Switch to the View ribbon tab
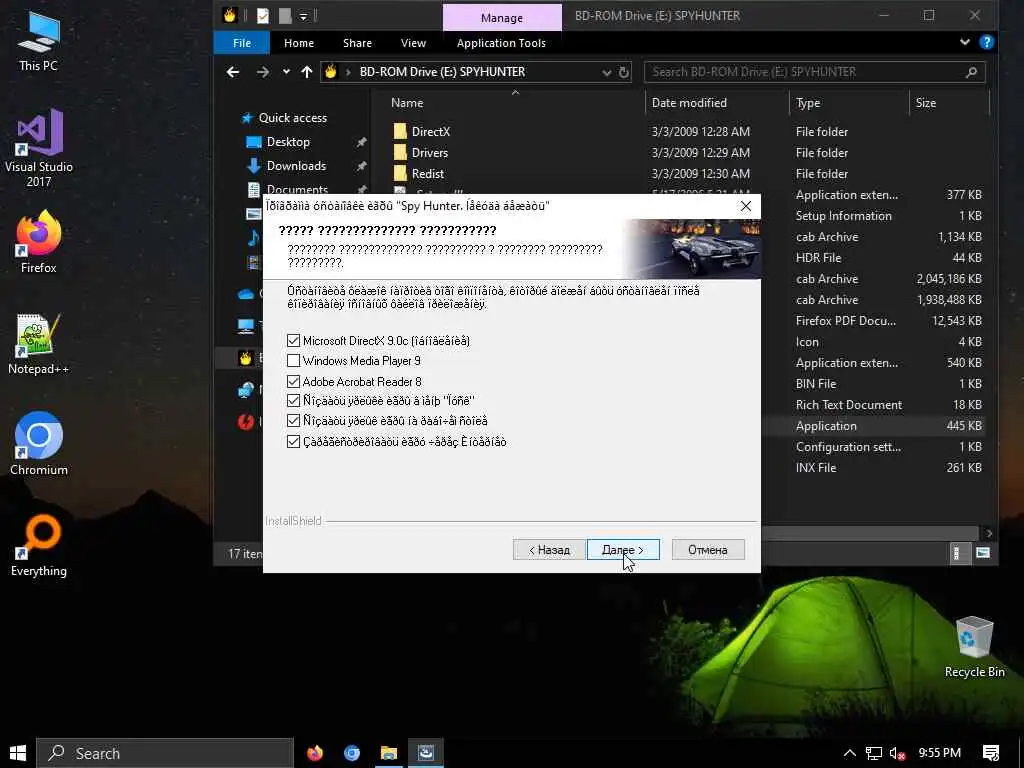Screen dimensions: 1024x768 [x=413, y=43]
